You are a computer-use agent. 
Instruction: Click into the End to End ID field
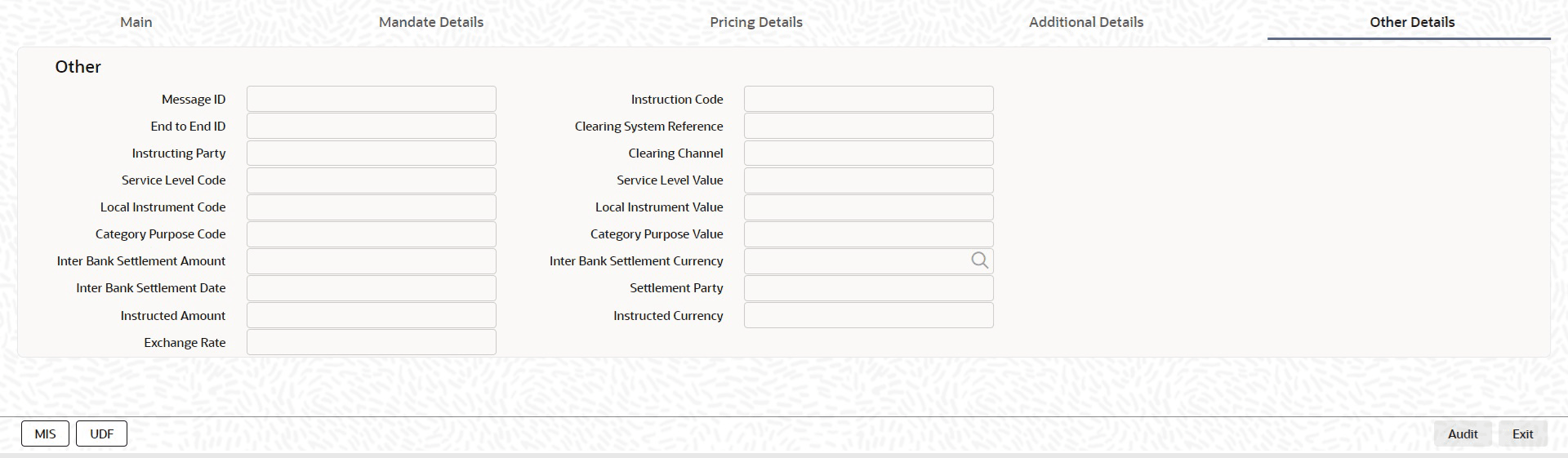click(371, 126)
